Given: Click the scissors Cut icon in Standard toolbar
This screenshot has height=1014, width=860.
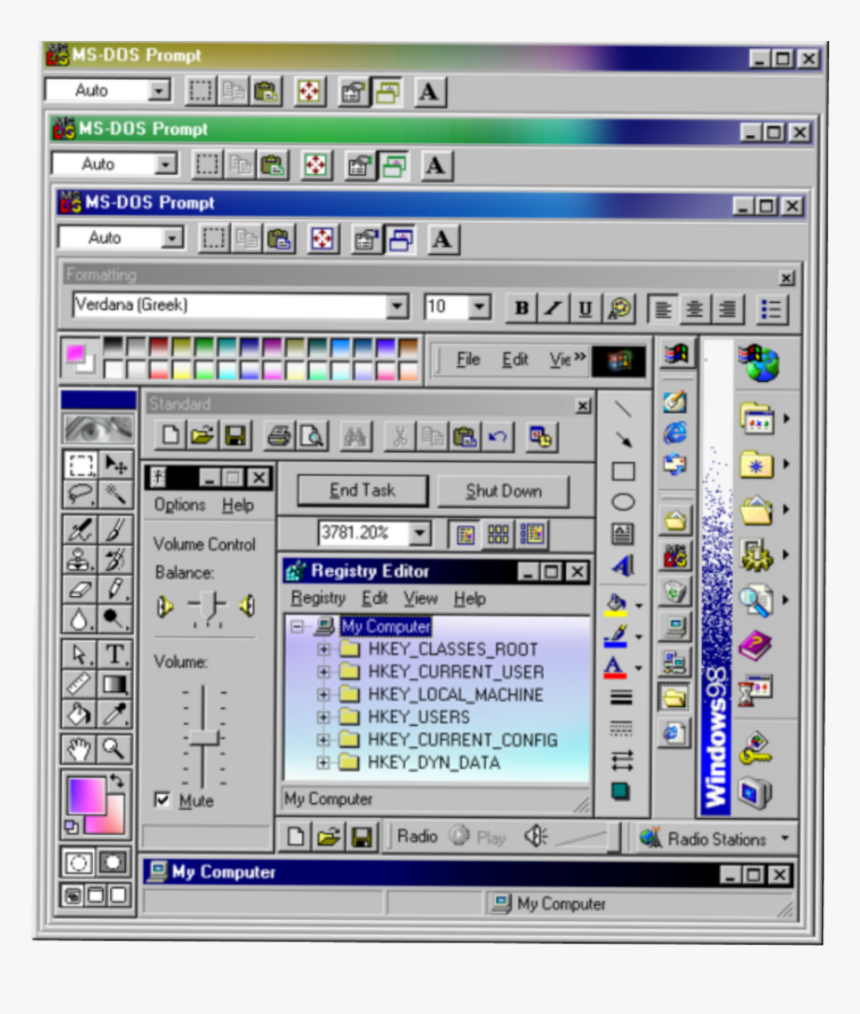Looking at the screenshot, I should coord(400,437).
